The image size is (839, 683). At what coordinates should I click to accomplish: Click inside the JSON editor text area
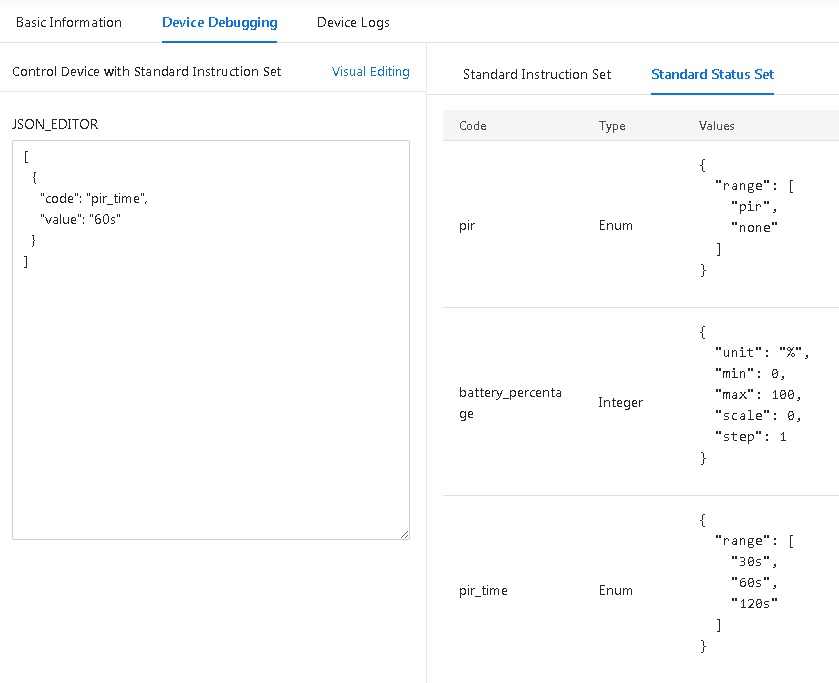[210, 400]
